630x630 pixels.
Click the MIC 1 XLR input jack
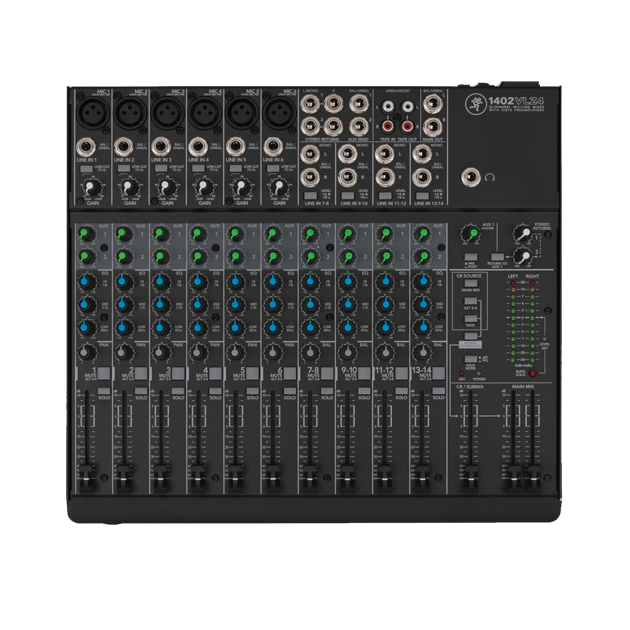94,113
